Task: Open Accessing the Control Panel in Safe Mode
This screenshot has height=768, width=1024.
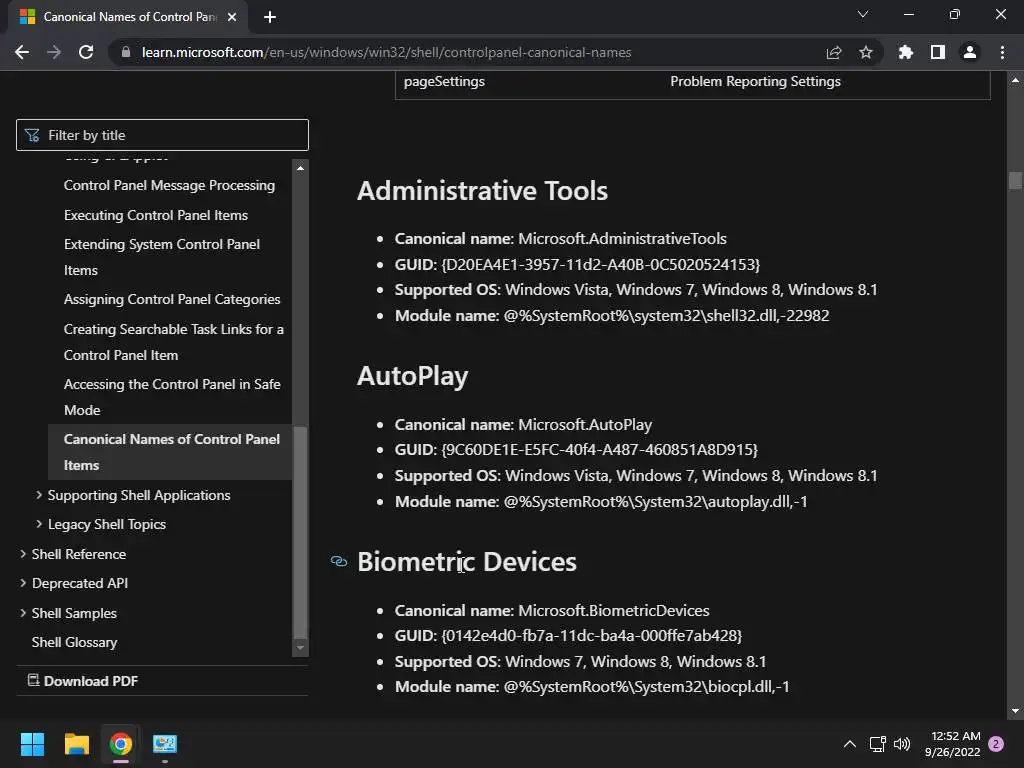Action: 172,397
